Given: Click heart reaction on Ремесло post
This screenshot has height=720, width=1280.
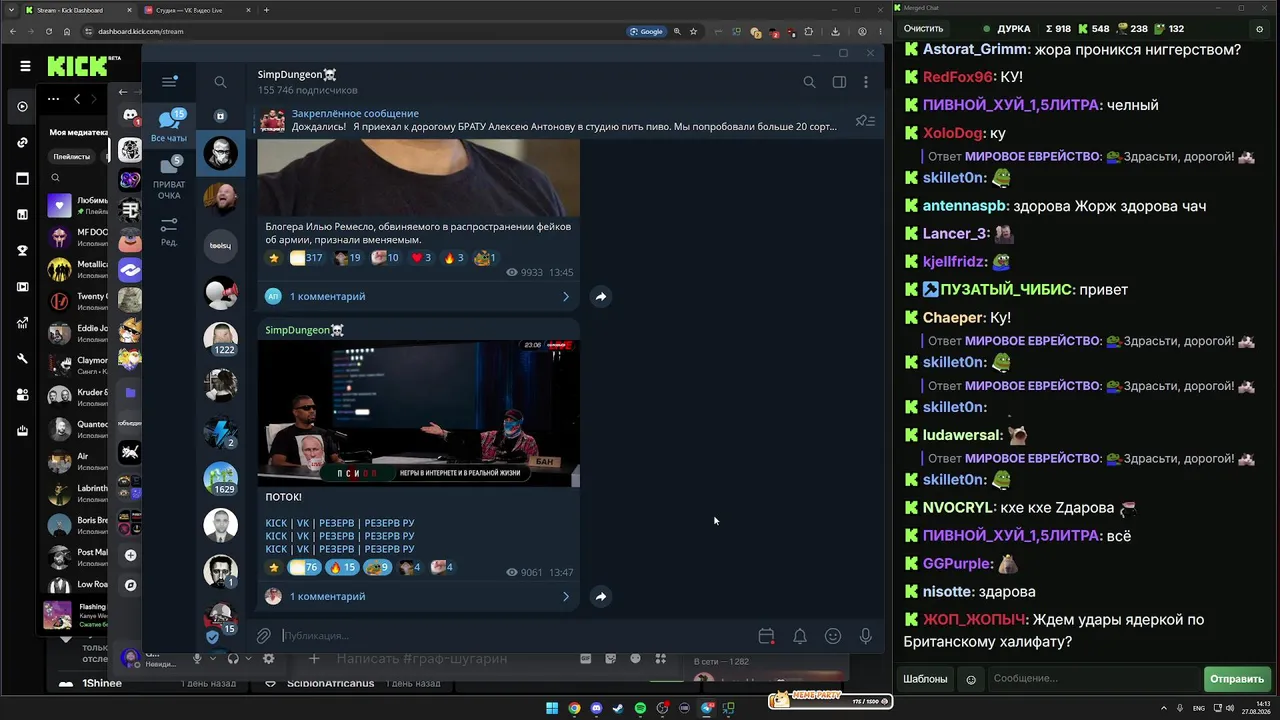Looking at the screenshot, I should [x=421, y=258].
